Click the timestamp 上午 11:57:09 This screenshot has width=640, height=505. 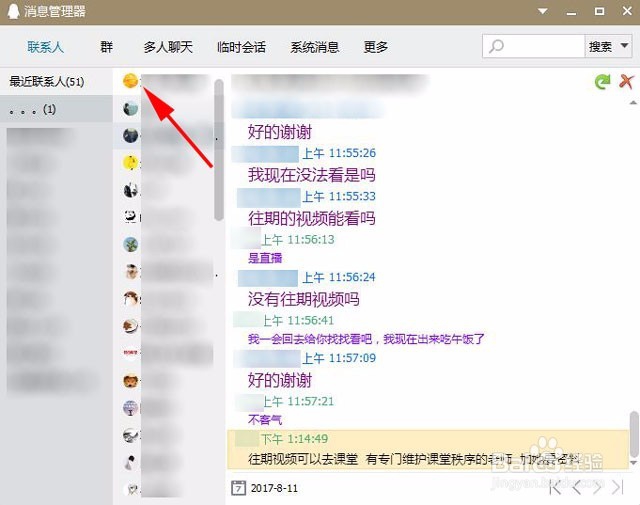(339, 358)
